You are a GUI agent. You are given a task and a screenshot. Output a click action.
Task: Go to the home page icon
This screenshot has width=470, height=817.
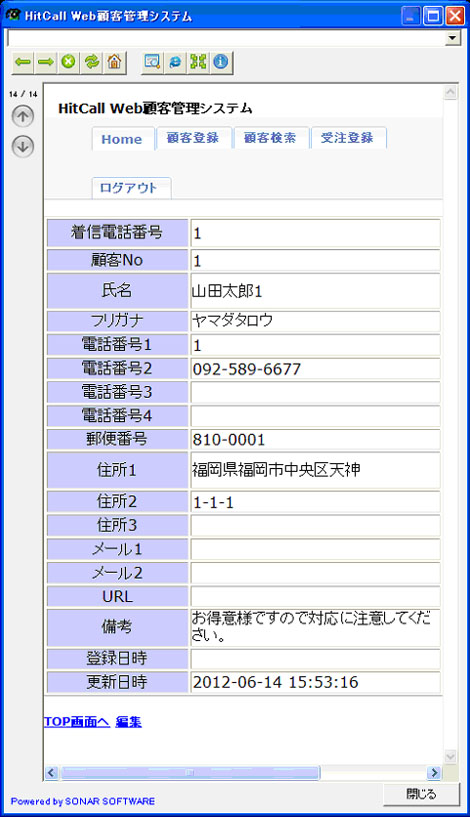114,63
